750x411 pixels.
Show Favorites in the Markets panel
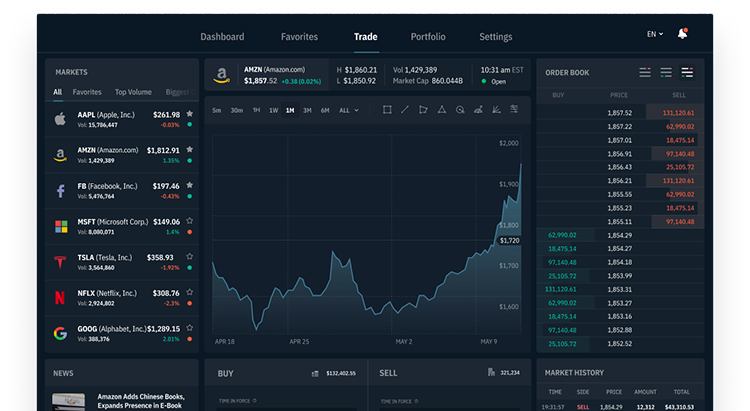87,92
